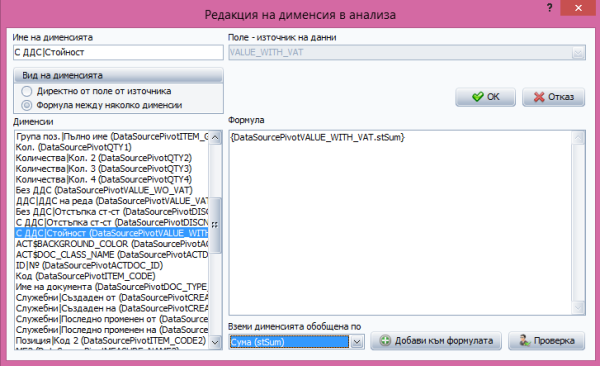Select 'Кол. (DataSourcePivotQTY1)' list item
This screenshot has height=366, width=600.
112,147
